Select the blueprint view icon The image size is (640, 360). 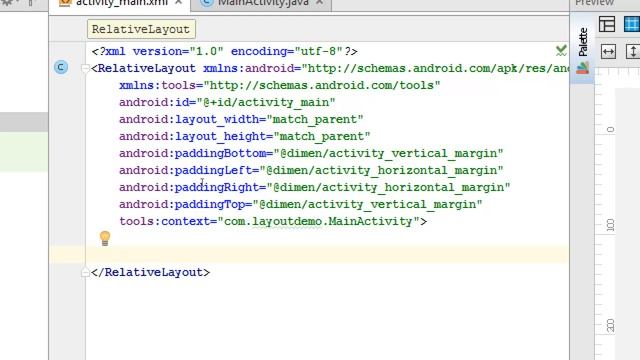pos(631,24)
